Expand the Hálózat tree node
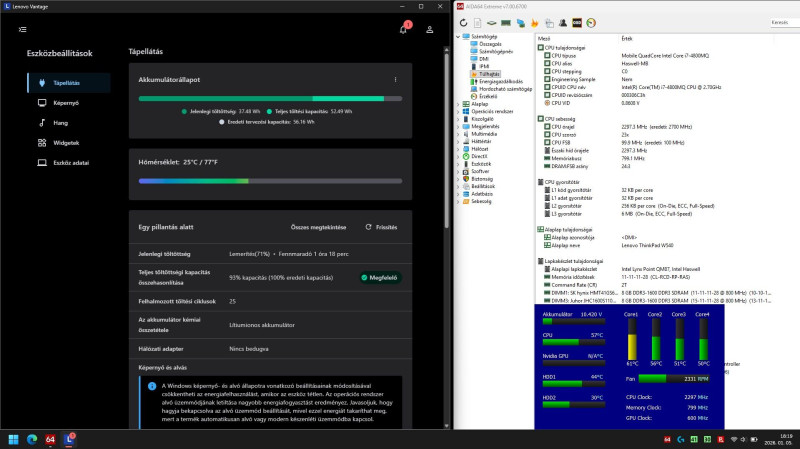Viewport: 800px width, 449px height. [458, 149]
